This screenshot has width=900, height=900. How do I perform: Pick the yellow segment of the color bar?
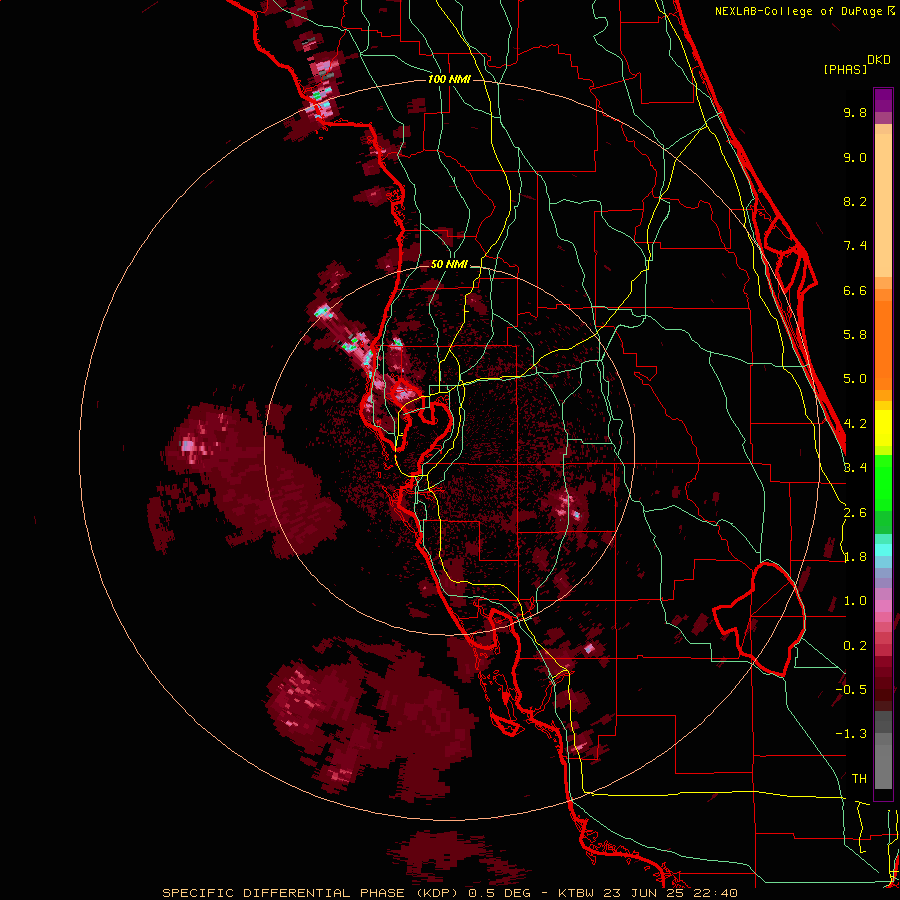point(883,428)
